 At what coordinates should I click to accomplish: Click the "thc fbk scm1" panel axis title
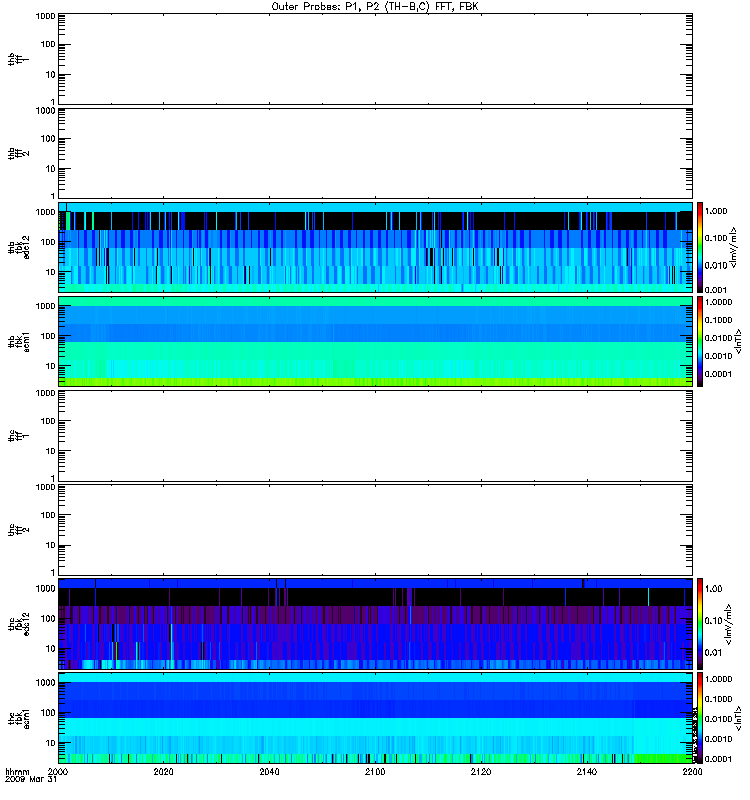[x=18, y=718]
